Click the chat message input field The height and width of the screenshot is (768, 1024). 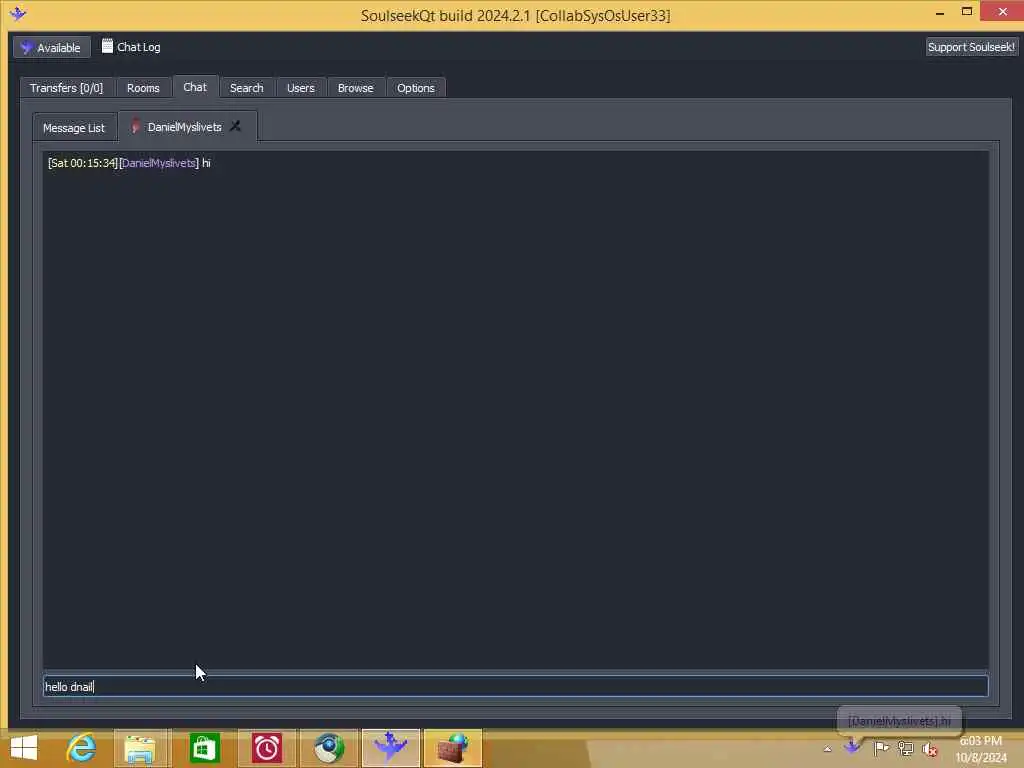click(515, 686)
